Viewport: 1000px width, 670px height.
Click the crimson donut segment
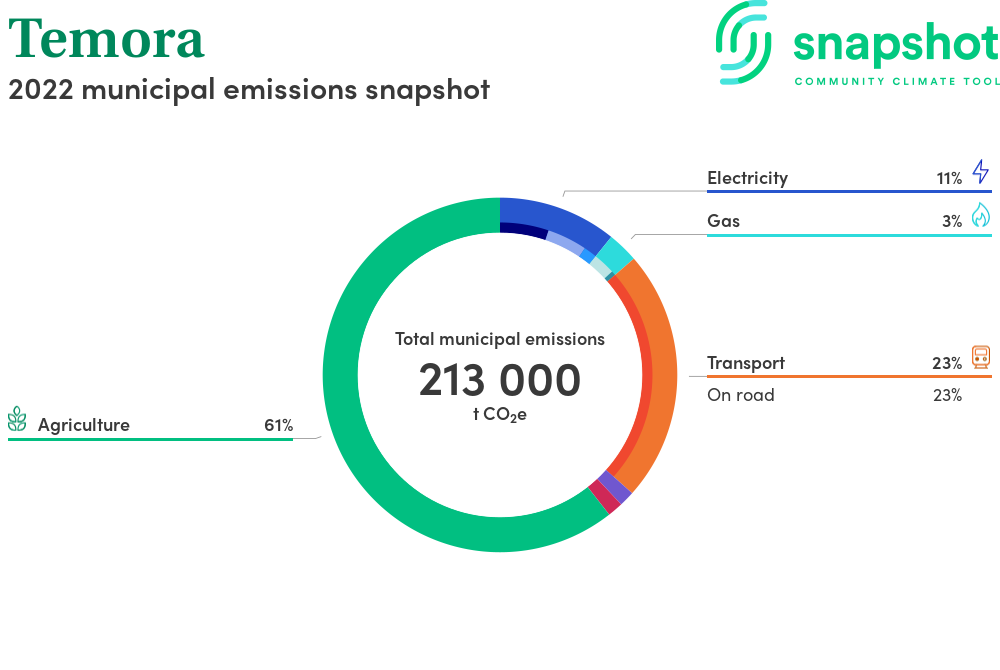point(605,497)
